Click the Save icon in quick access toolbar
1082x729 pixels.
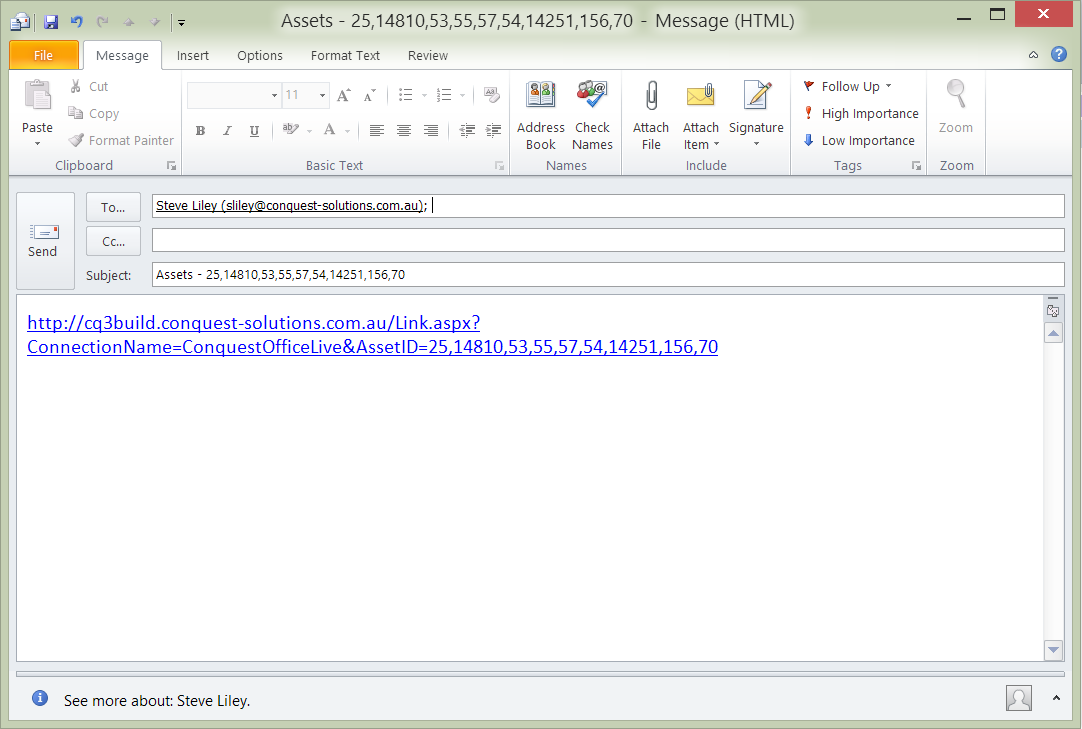point(50,22)
